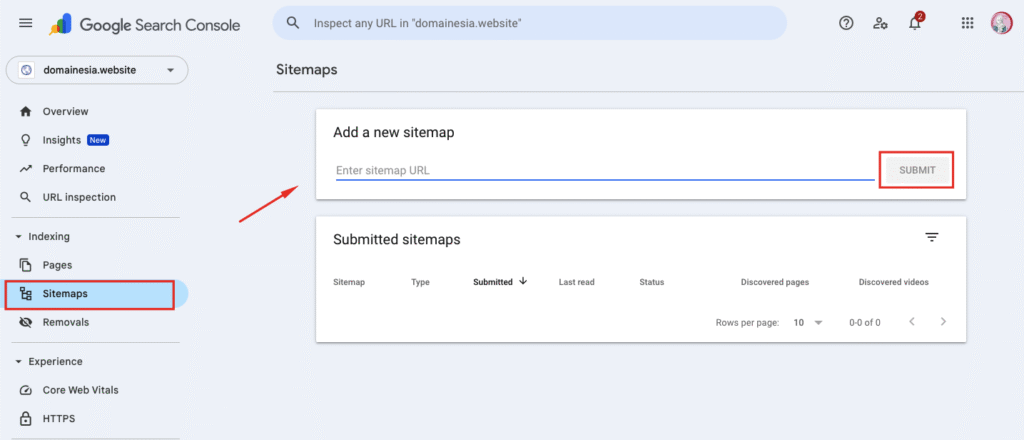
Task: Click the Performance trend icon
Action: (x=25, y=168)
